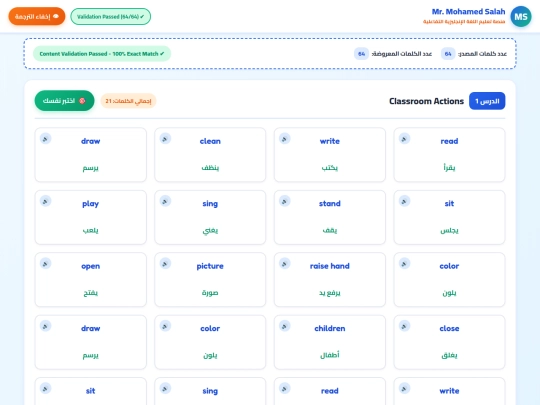Click the word picture

coord(210,266)
